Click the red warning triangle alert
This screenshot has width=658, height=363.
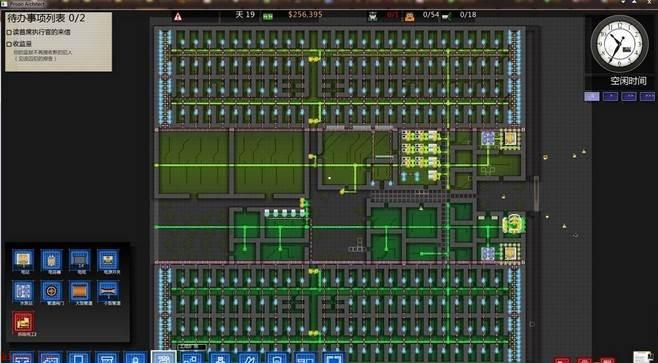(178, 16)
